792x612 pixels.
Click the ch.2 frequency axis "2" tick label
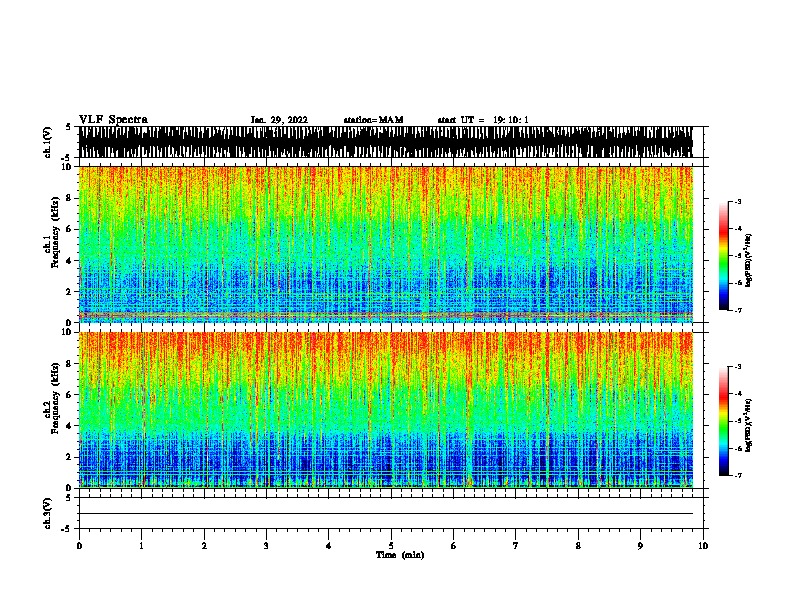point(69,457)
